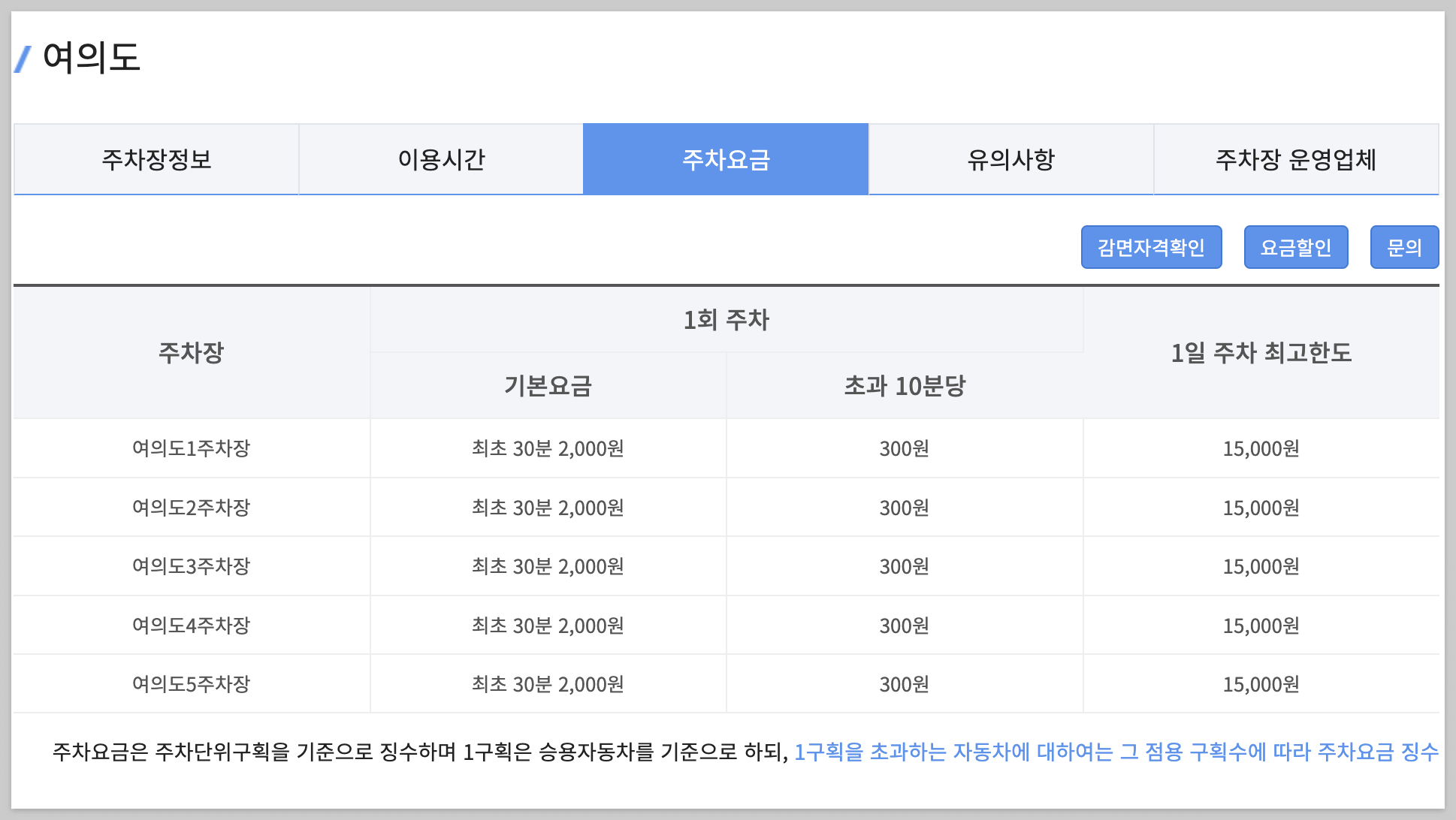Click the 여의도4주차장 cell
1456x820 pixels.
[x=191, y=626]
